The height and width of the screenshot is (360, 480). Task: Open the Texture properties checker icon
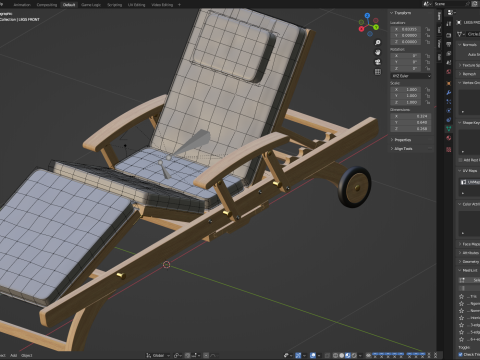click(x=449, y=150)
